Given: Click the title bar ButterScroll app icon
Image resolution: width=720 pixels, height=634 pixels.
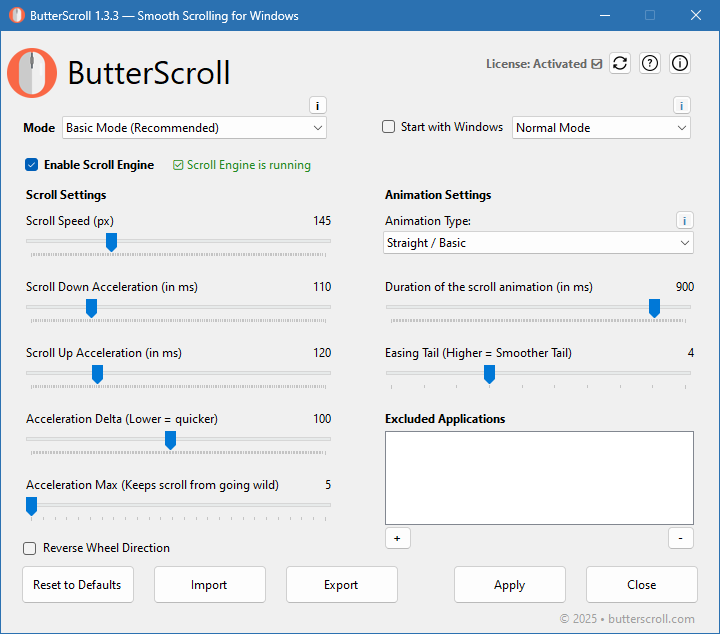Looking at the screenshot, I should 17,16.
